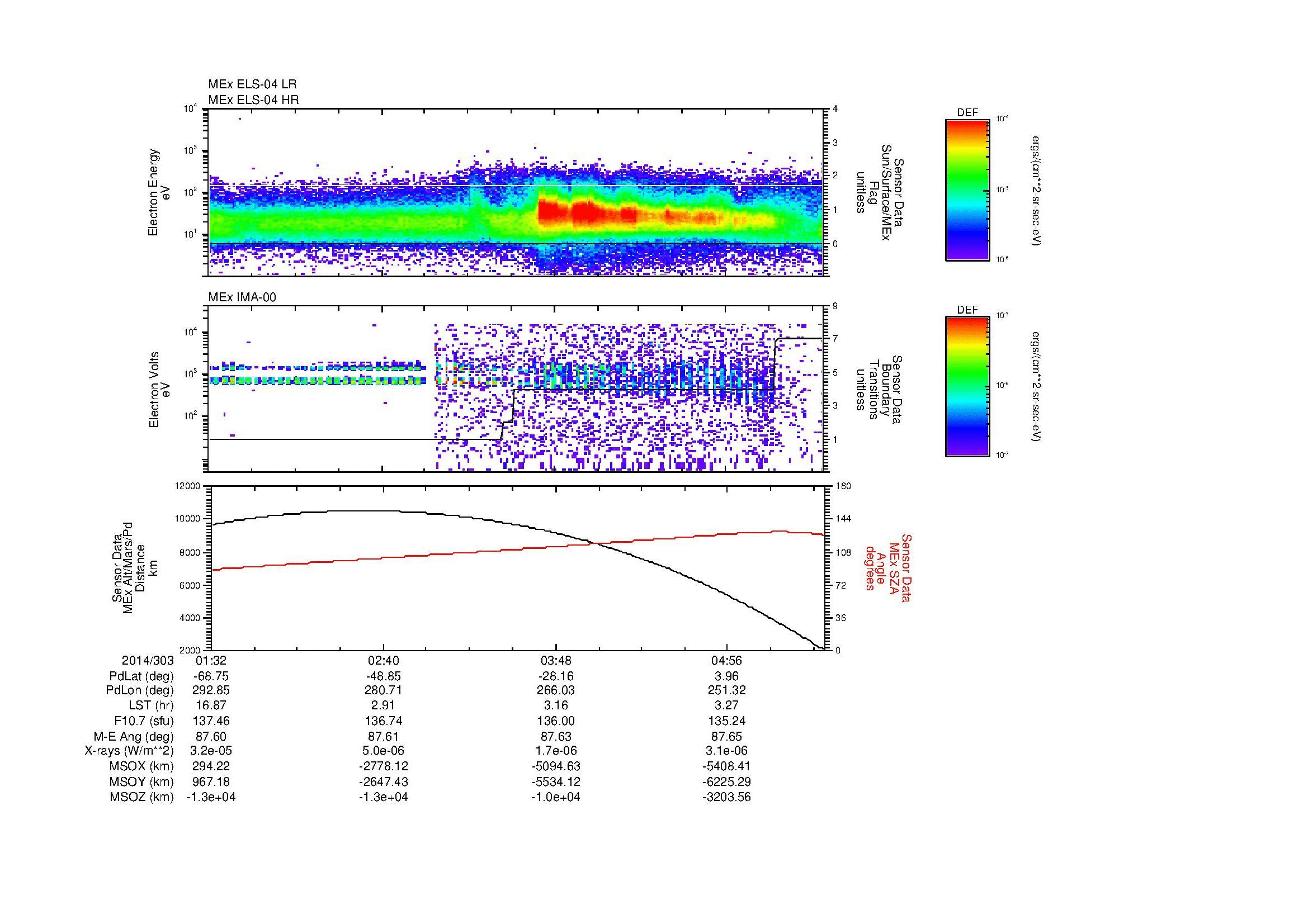
Task: Click the F10.7 value 136.00
Action: (x=555, y=721)
